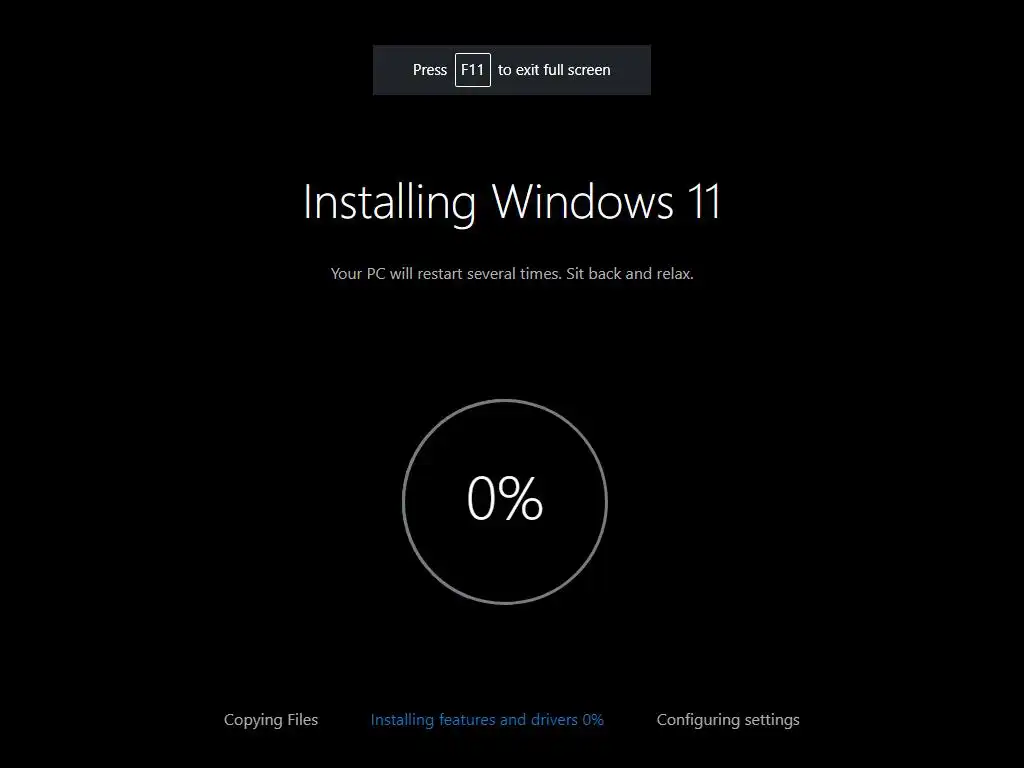
Task: Click the blue 0% after 'drivers'
Action: (593, 720)
